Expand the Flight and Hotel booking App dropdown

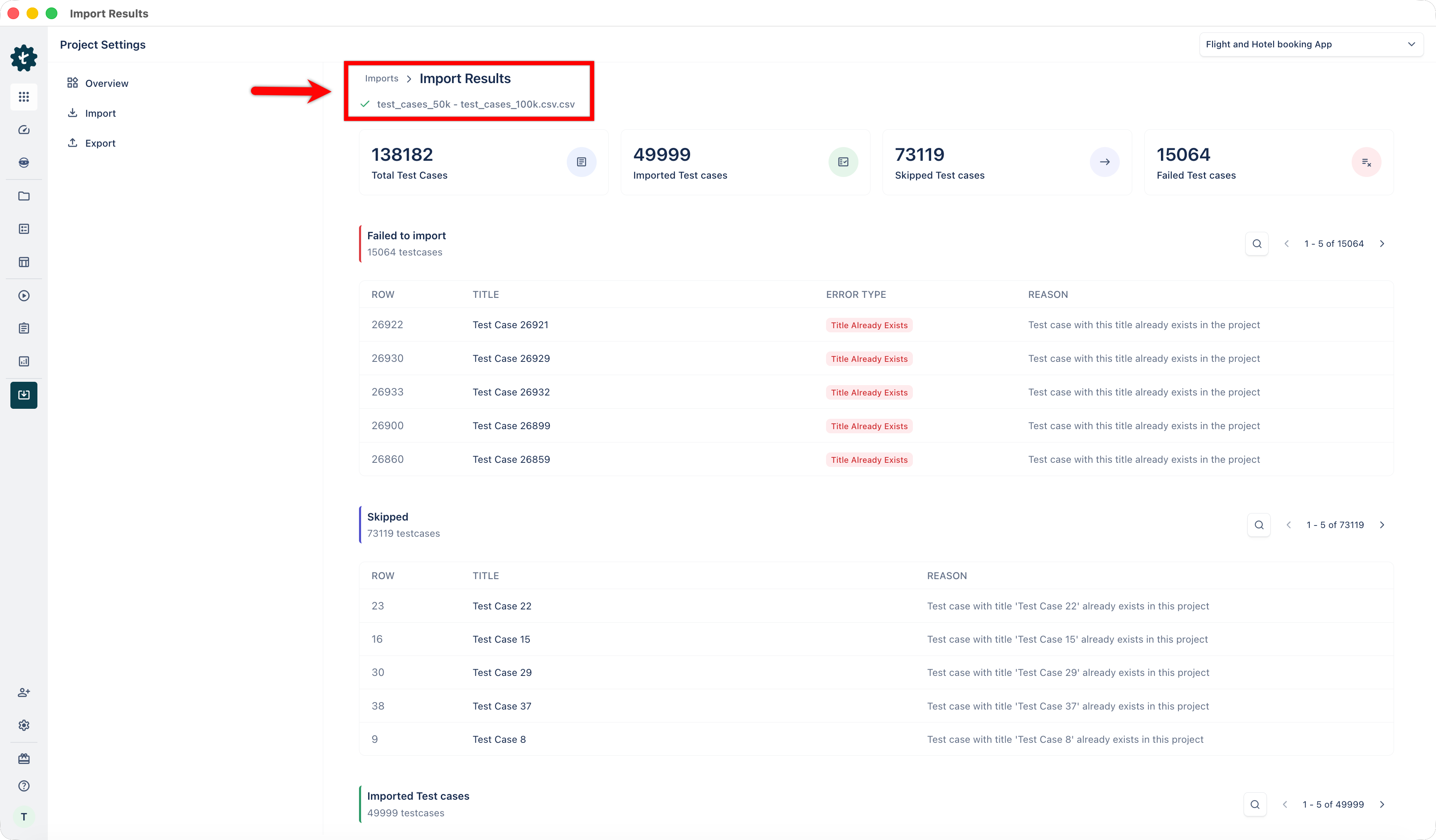(x=1311, y=44)
